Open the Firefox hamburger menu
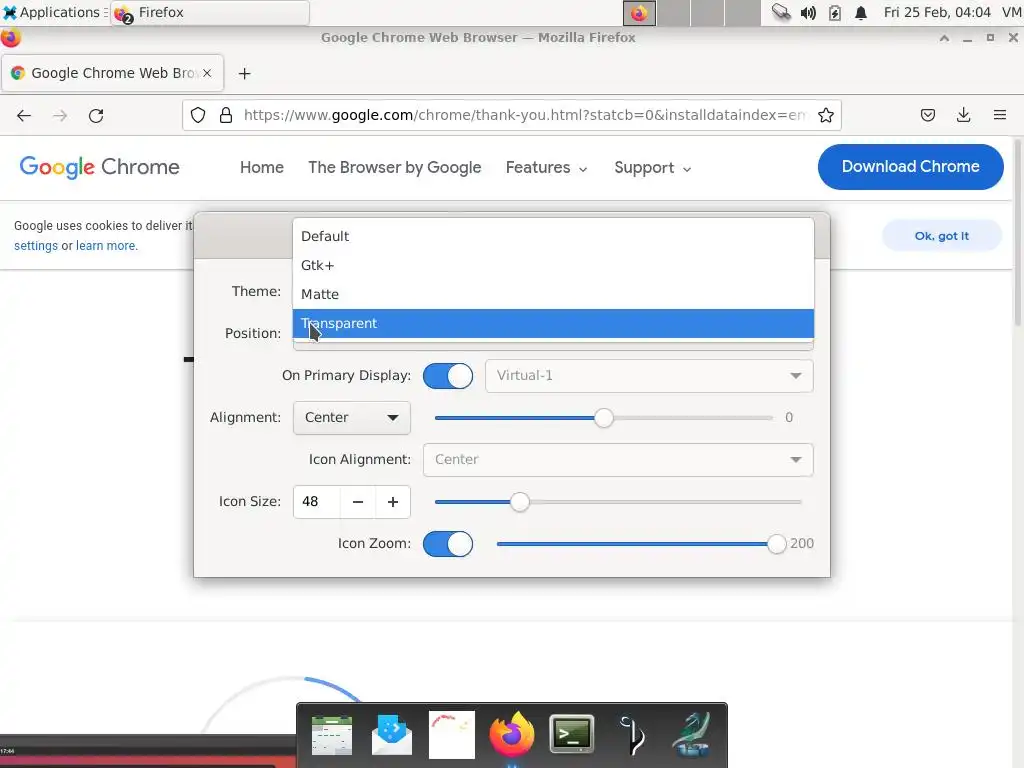 (999, 116)
